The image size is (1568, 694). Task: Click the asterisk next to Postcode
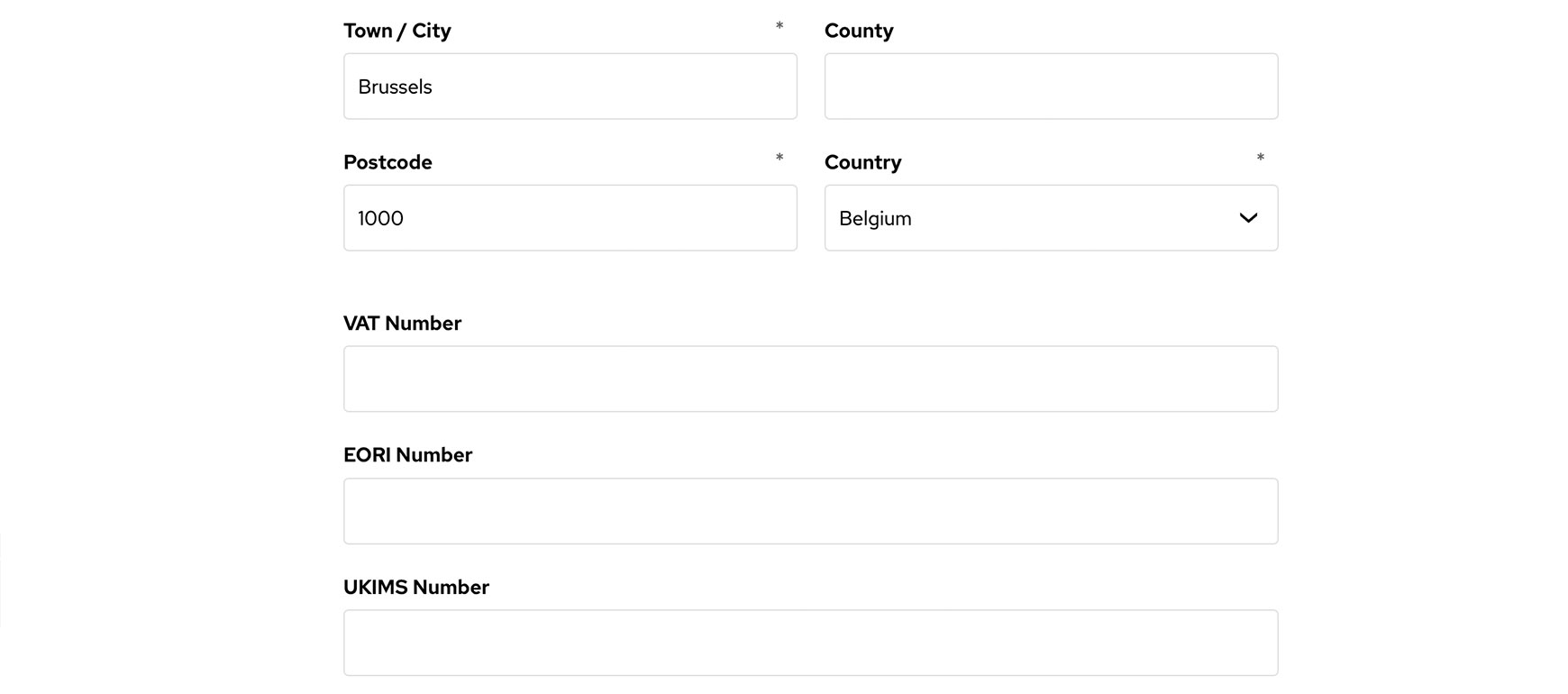coord(779,159)
